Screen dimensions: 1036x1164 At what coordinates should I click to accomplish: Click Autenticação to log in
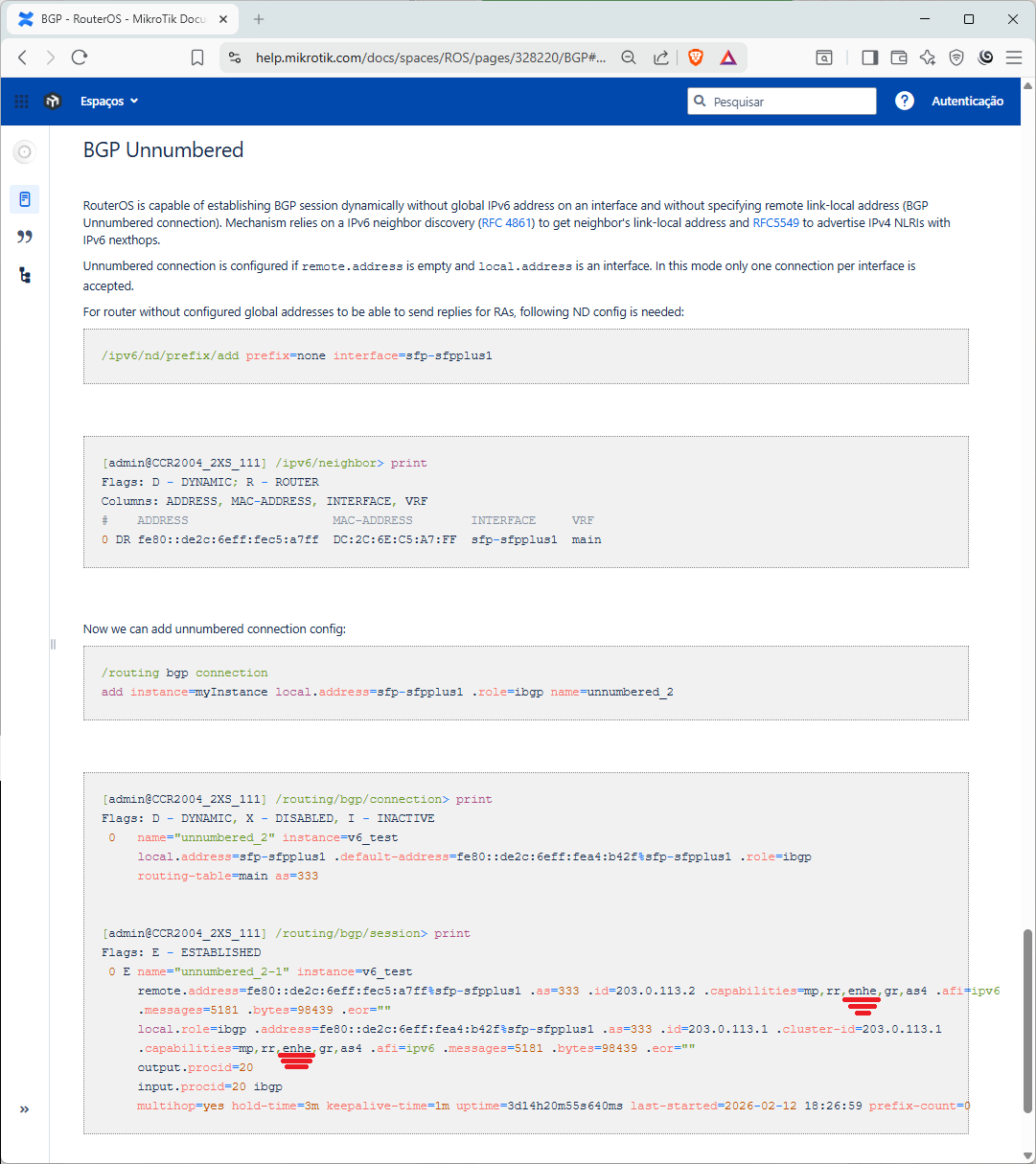(968, 102)
